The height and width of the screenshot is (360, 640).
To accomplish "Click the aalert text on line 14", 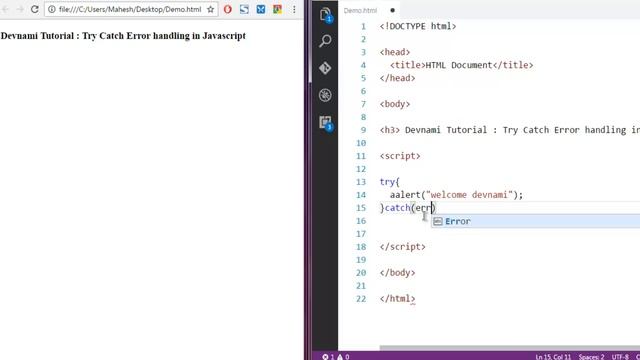I will pyautogui.click(x=405, y=195).
